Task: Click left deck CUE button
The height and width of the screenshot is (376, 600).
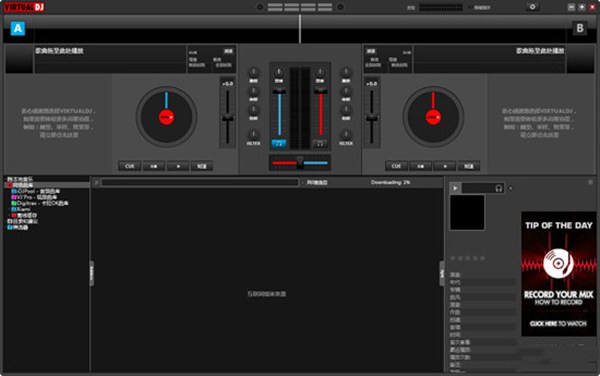Action: (129, 166)
